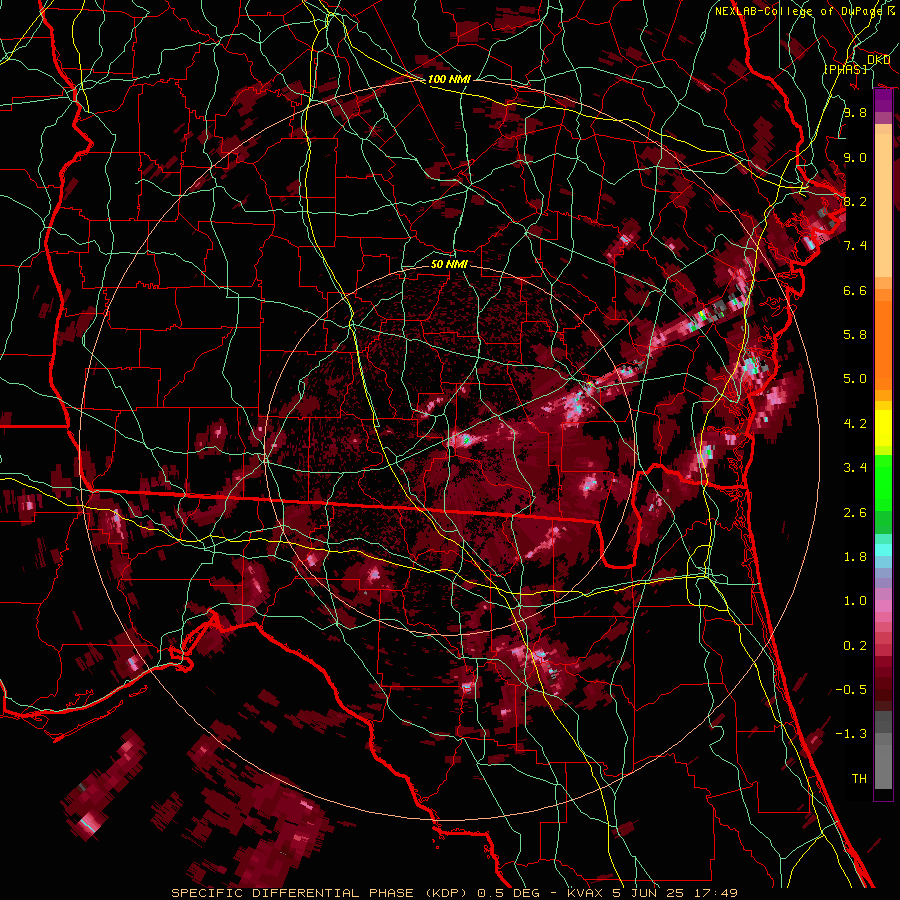Click the 100 NMI range ring label
Image resolution: width=900 pixels, height=900 pixels.
tap(449, 79)
